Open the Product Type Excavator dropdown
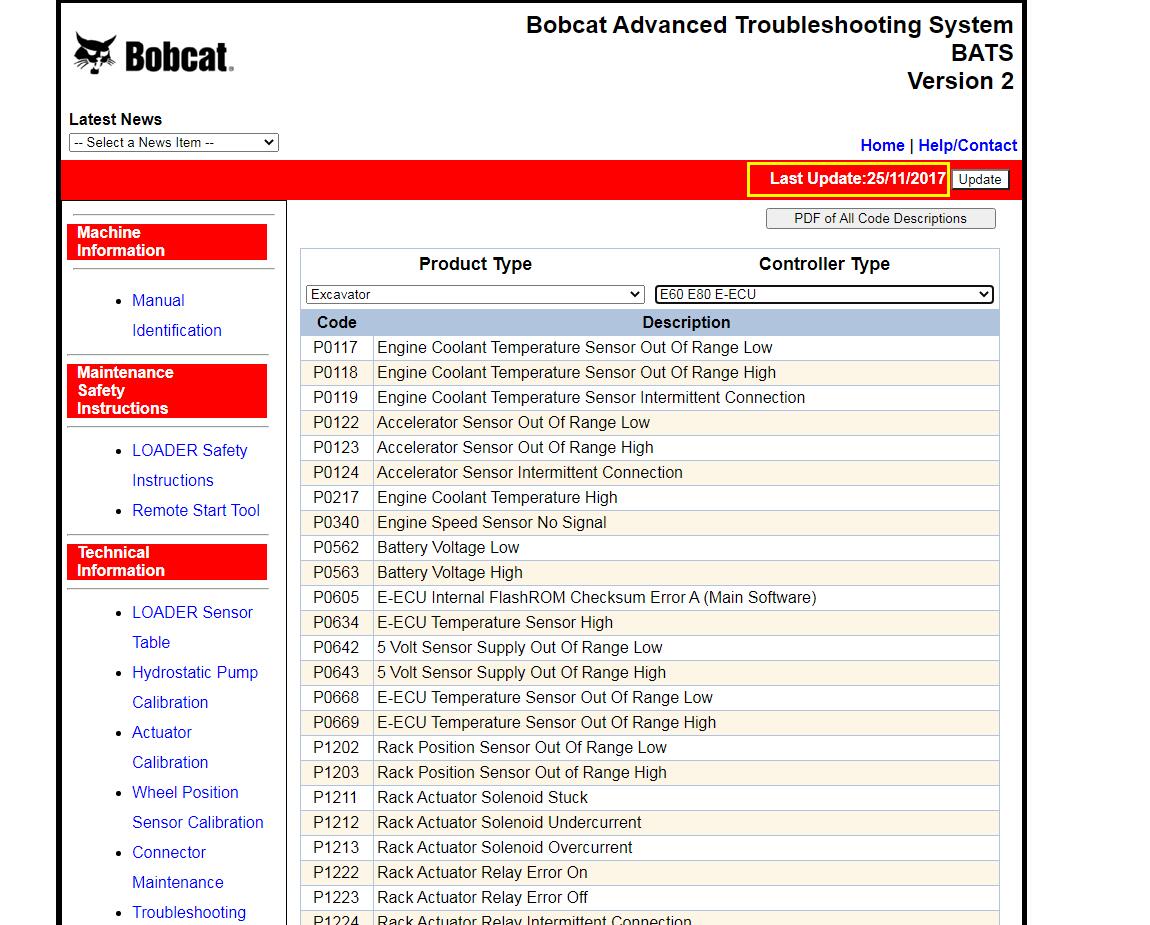 click(x=475, y=294)
